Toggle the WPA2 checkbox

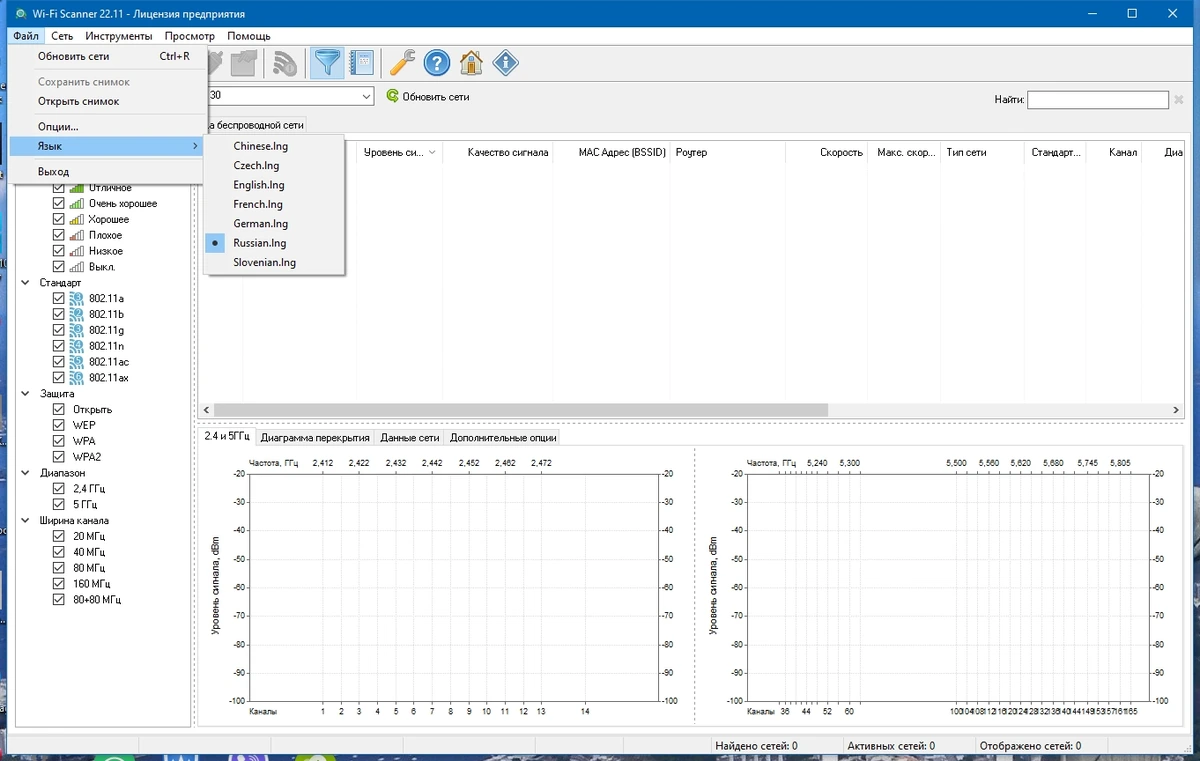59,457
